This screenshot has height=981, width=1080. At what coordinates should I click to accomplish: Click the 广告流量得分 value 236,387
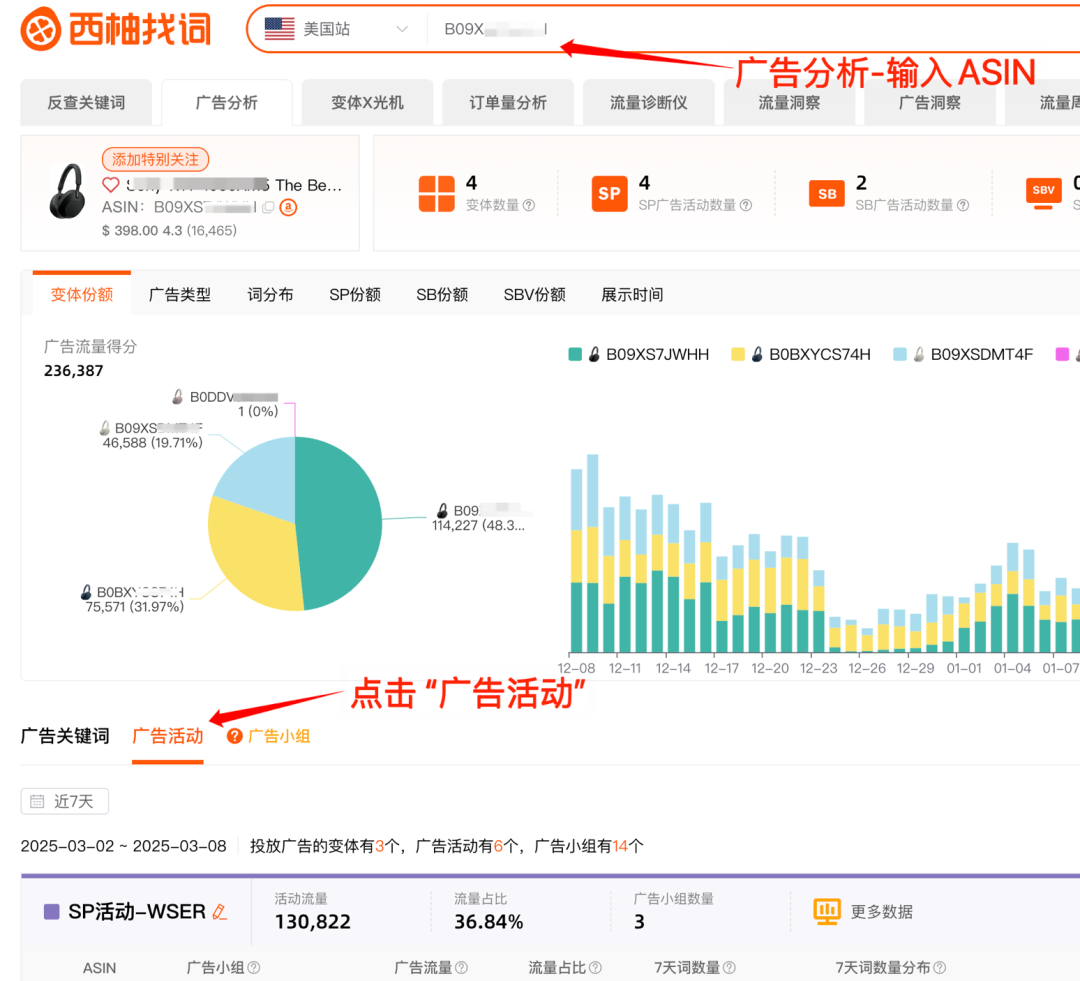tap(74, 371)
